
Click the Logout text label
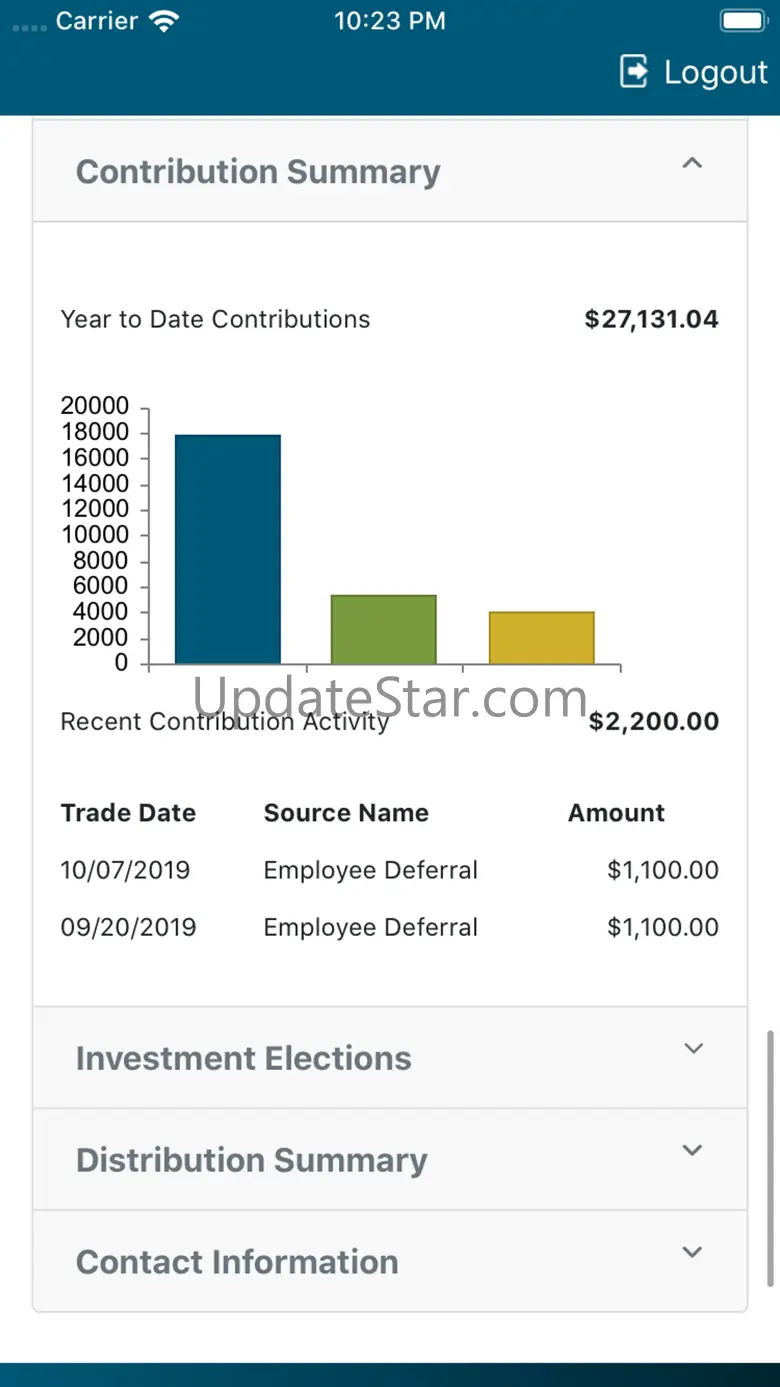tap(716, 72)
